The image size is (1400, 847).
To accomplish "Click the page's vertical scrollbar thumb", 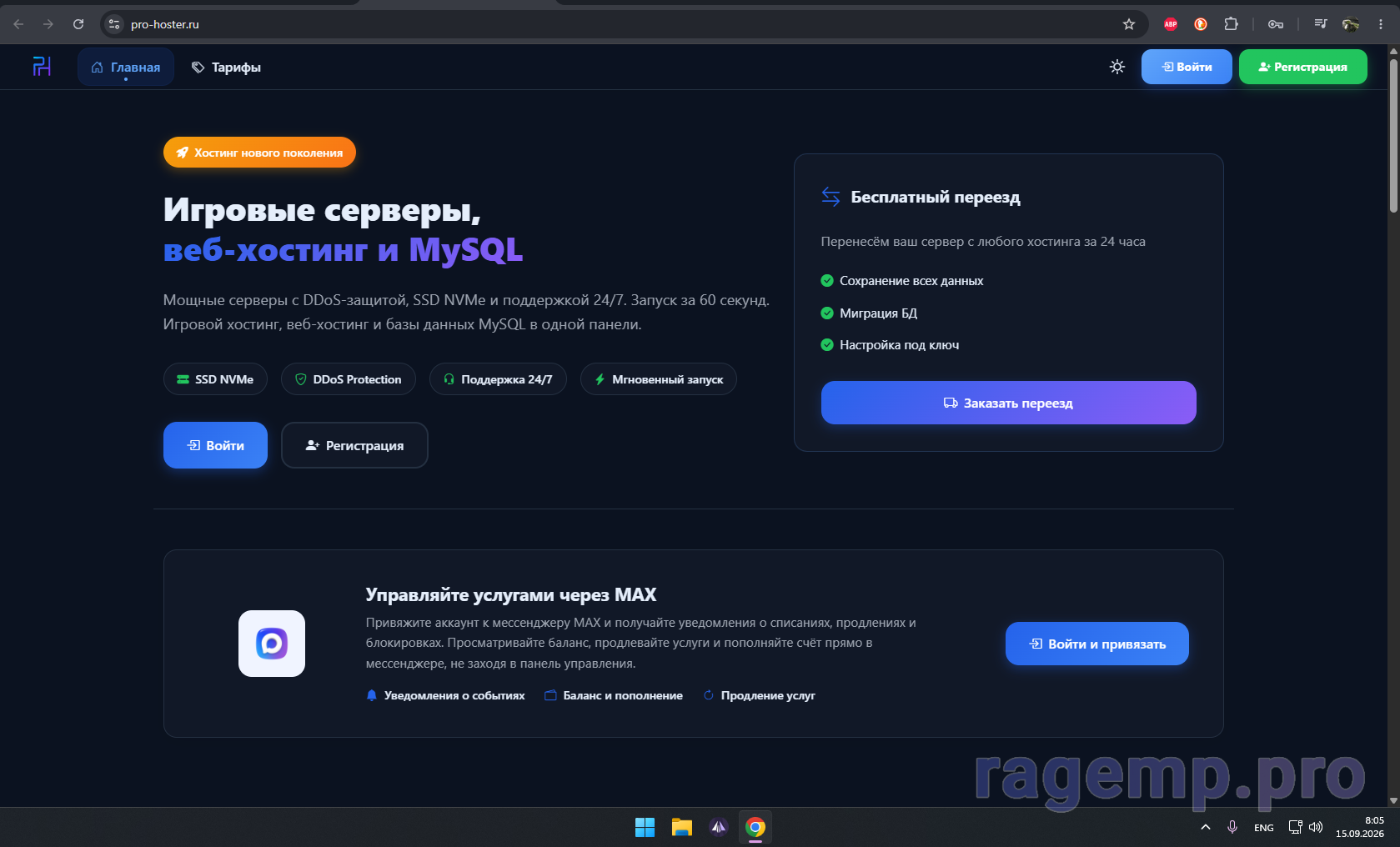I will 1393,135.
